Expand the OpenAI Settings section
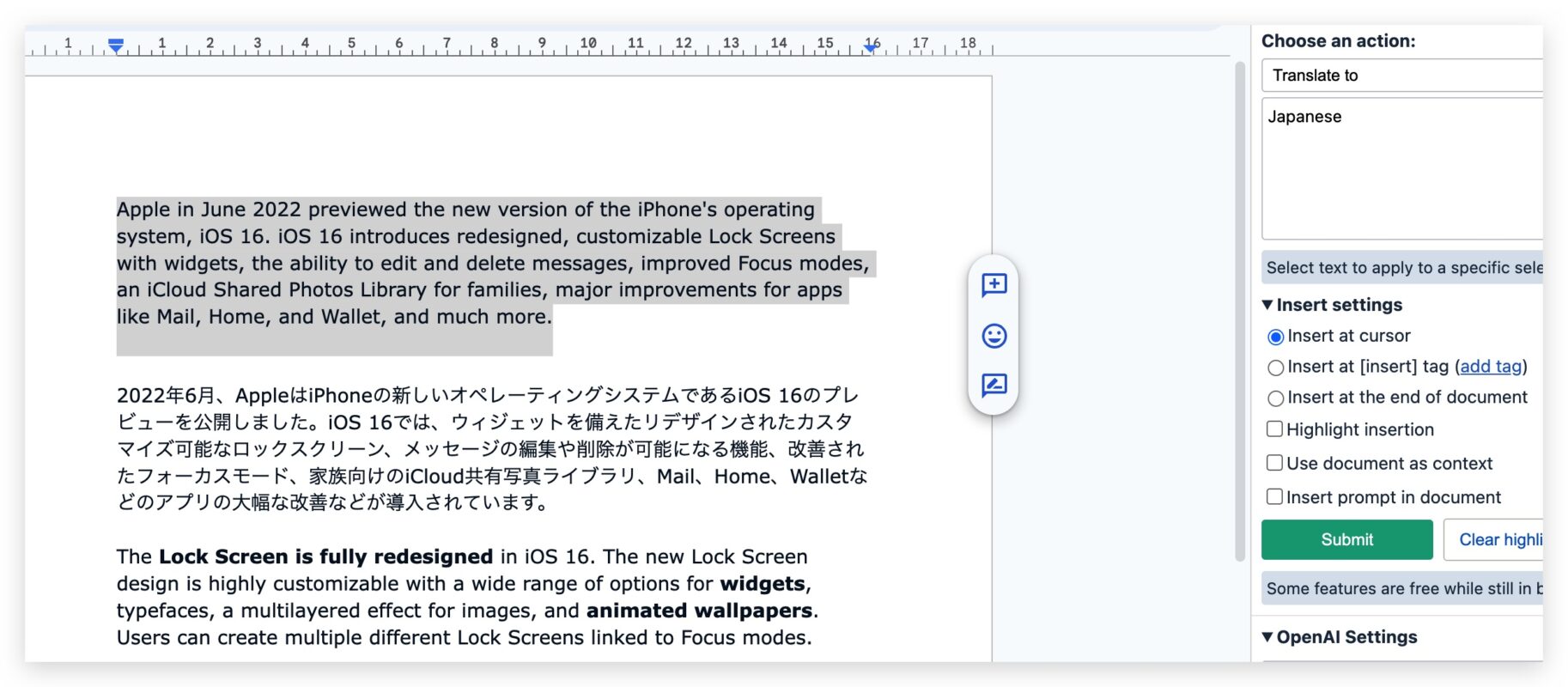Viewport: 1568px width, 687px height. [x=1340, y=637]
